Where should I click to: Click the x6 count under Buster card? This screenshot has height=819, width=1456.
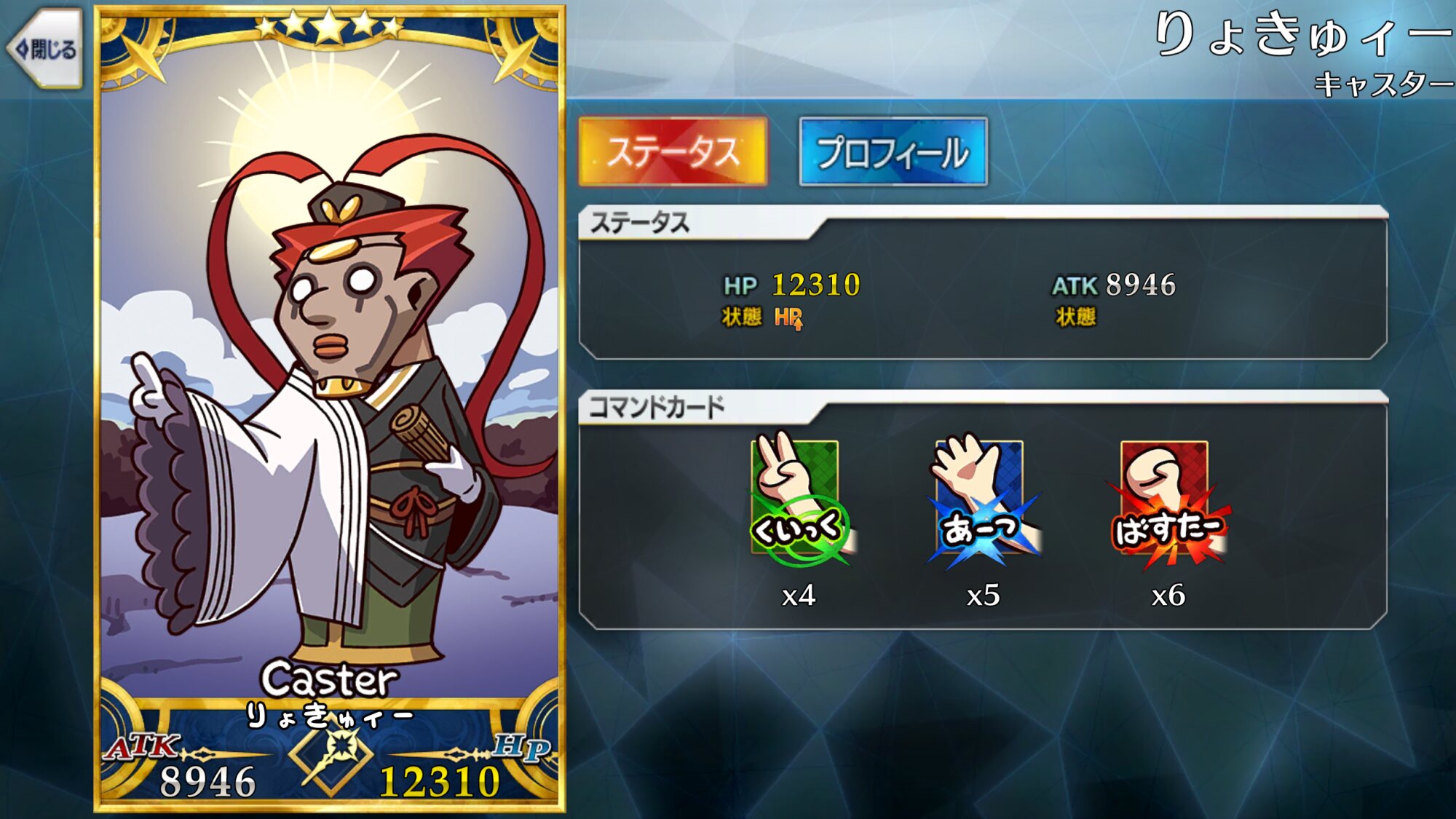pyautogui.click(x=1168, y=596)
